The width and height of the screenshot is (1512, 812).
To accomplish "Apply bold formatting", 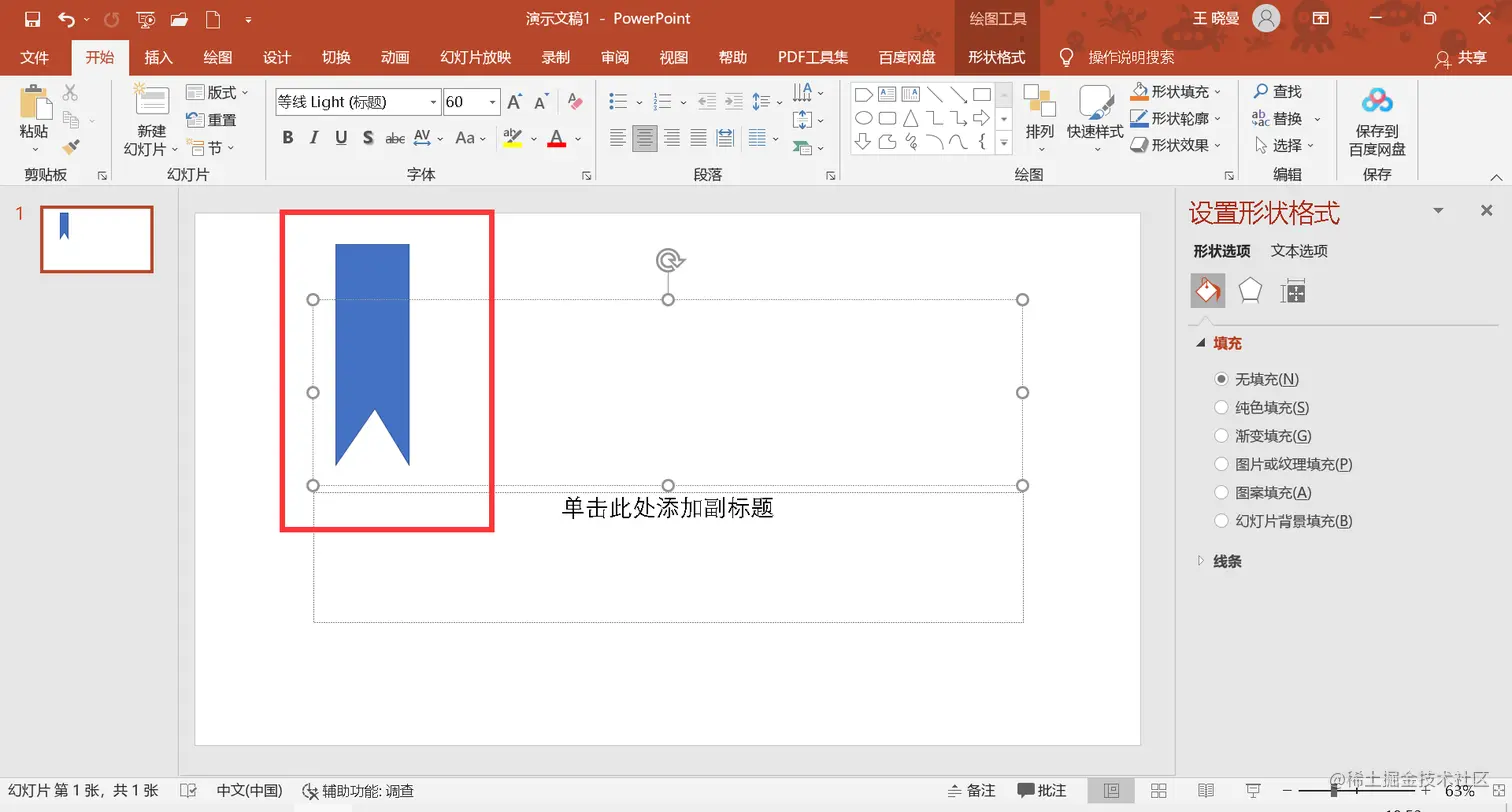I will tap(288, 138).
